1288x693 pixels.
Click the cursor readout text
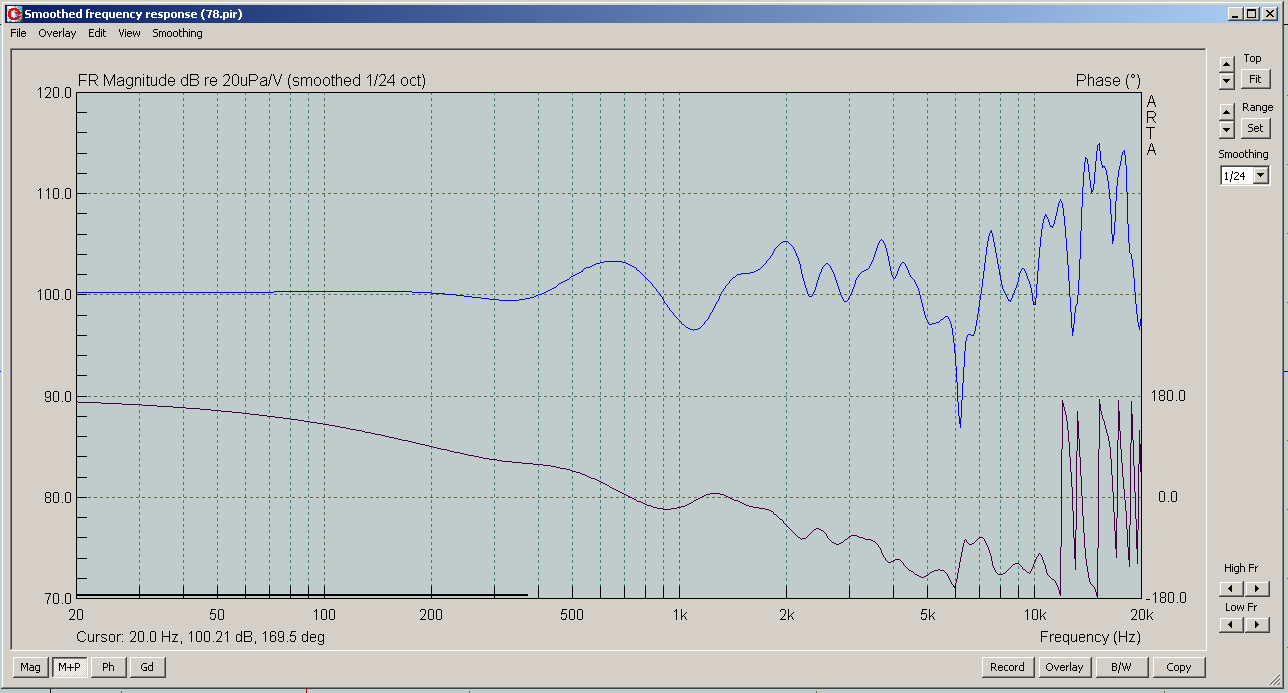point(200,637)
